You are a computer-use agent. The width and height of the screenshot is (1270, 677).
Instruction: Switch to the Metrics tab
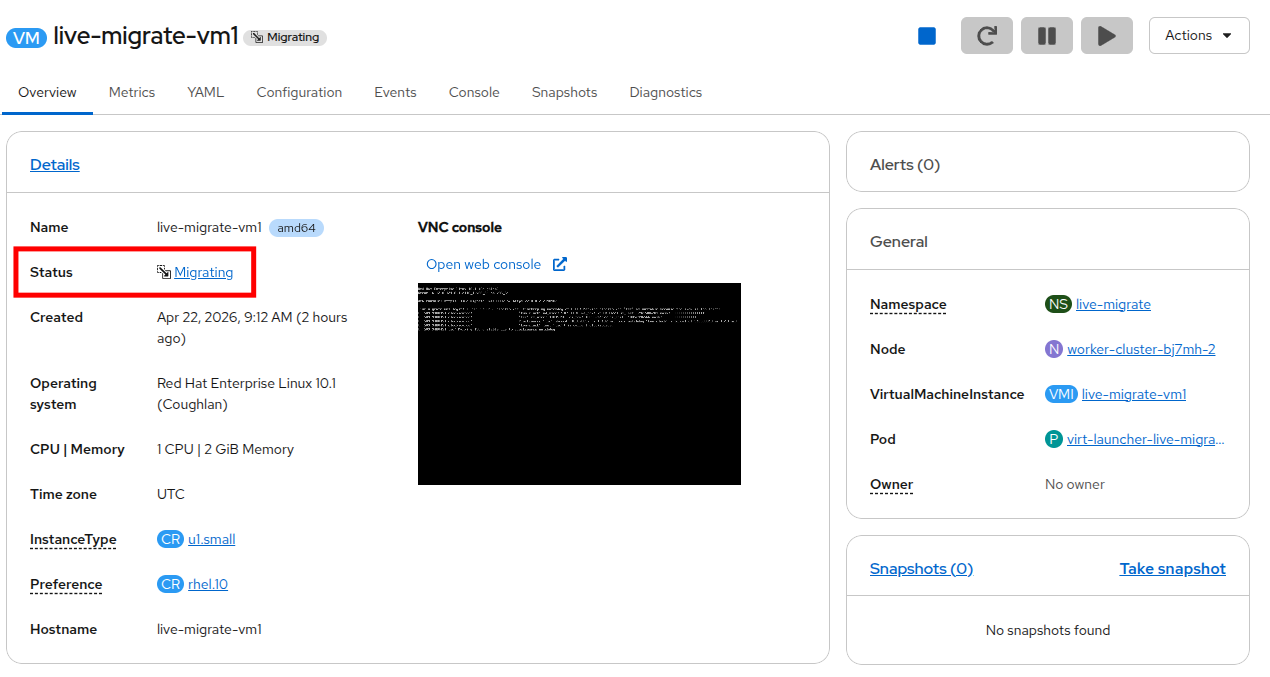(x=132, y=92)
